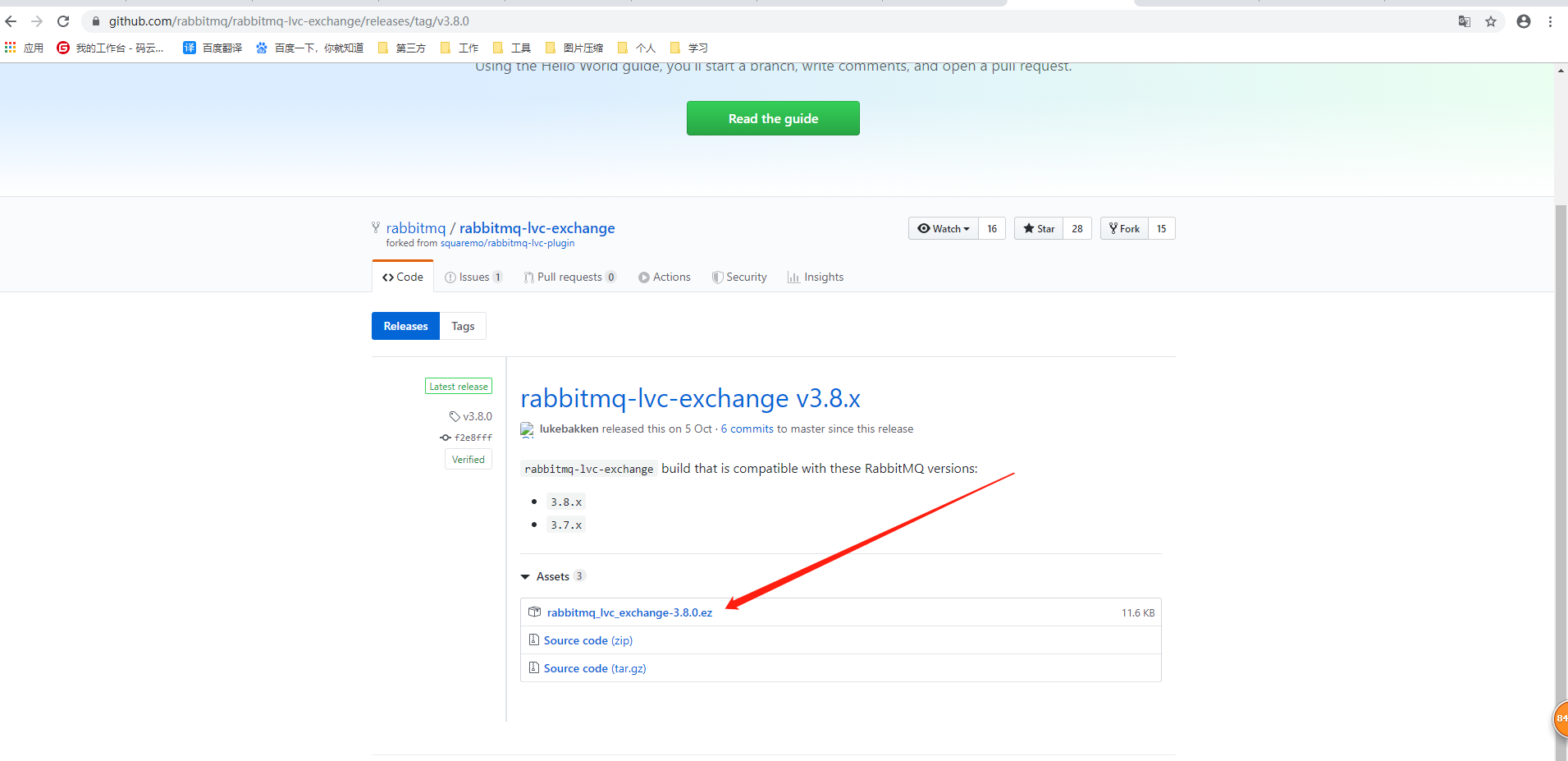Reload the current page
This screenshot has height=761, width=1568.
click(63, 21)
